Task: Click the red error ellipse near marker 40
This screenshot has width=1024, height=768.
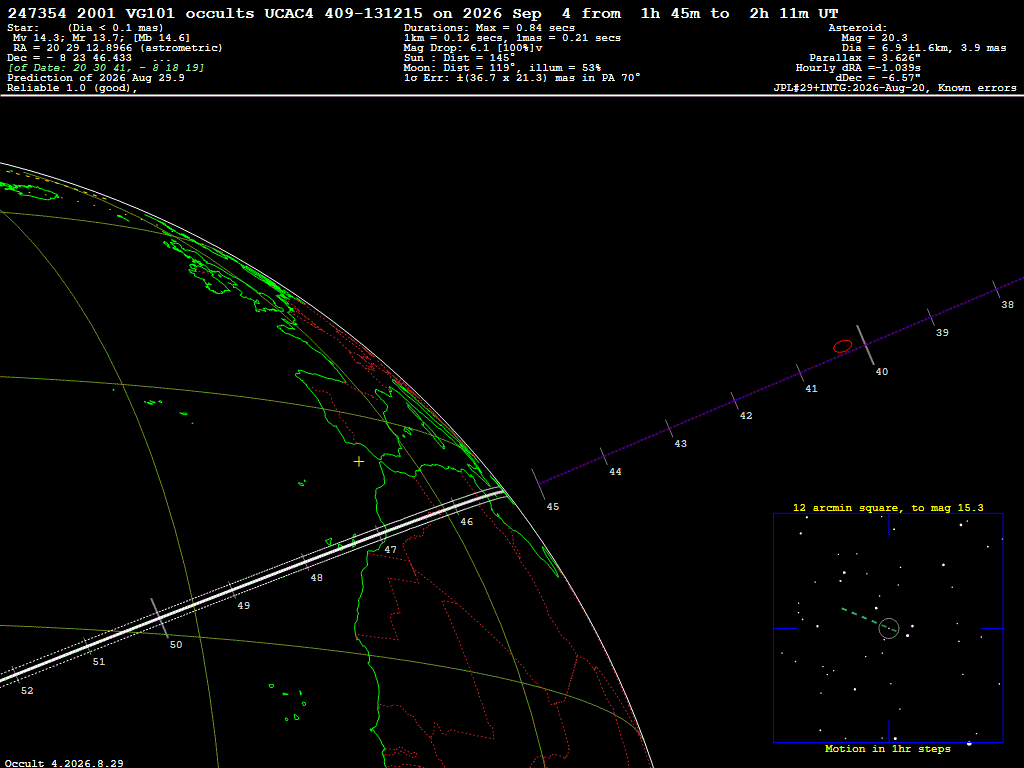Action: point(842,346)
